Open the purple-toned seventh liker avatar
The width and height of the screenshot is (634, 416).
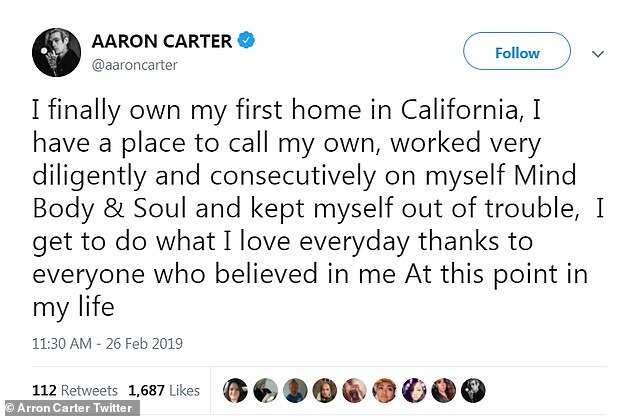(x=414, y=391)
